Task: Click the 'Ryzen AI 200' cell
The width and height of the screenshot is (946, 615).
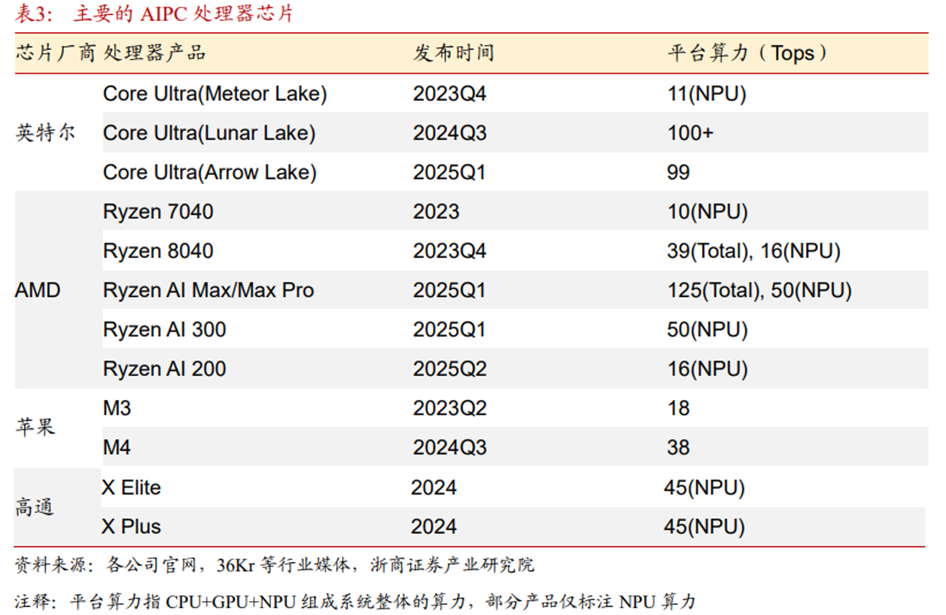Action: (x=165, y=369)
